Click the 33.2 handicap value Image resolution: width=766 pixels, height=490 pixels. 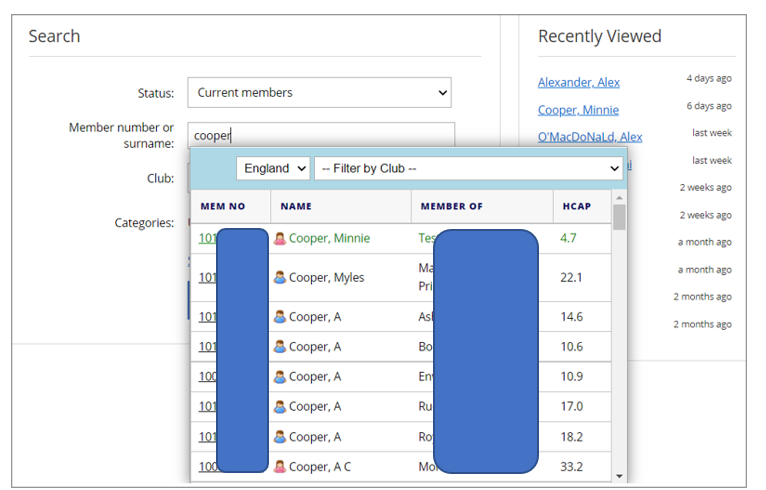coord(572,467)
